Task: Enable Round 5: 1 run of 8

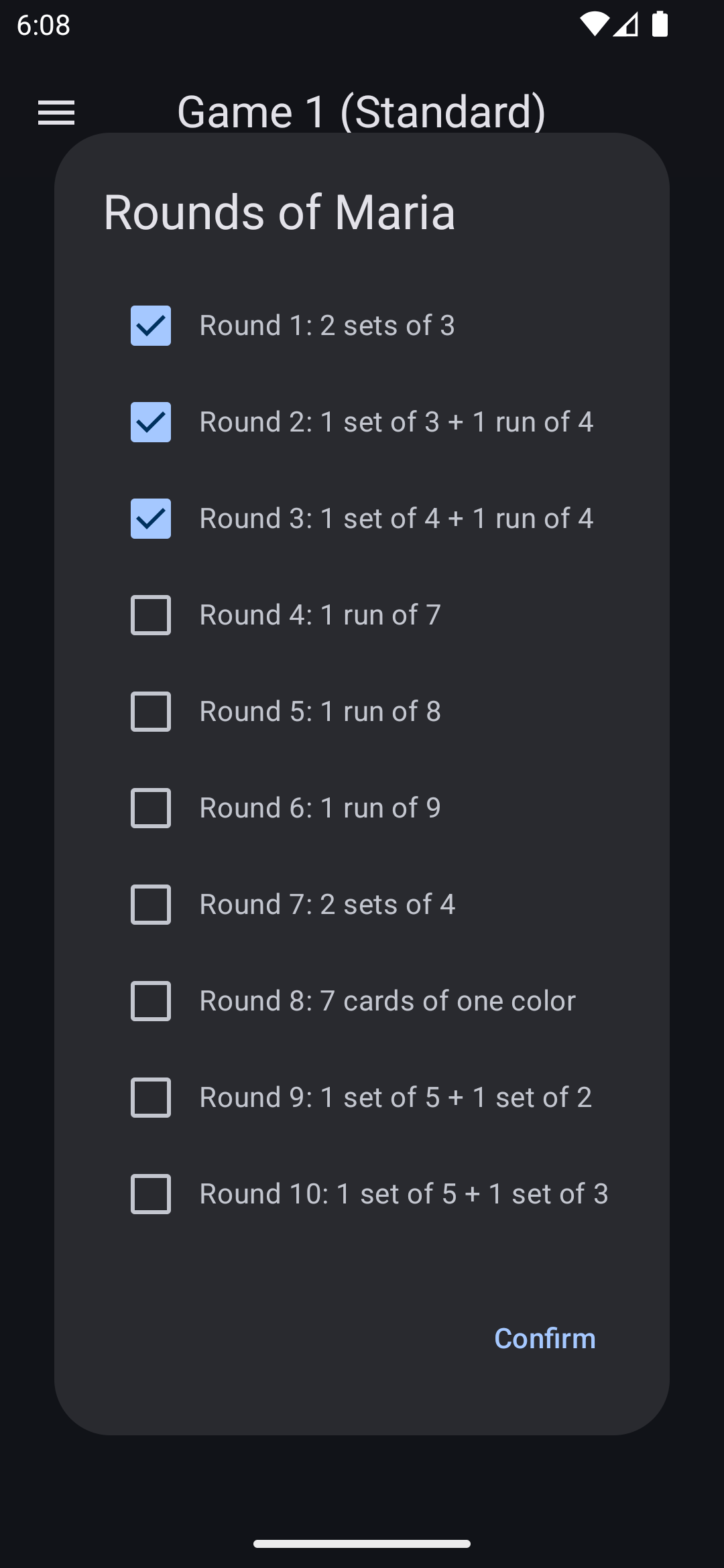Action: click(151, 712)
